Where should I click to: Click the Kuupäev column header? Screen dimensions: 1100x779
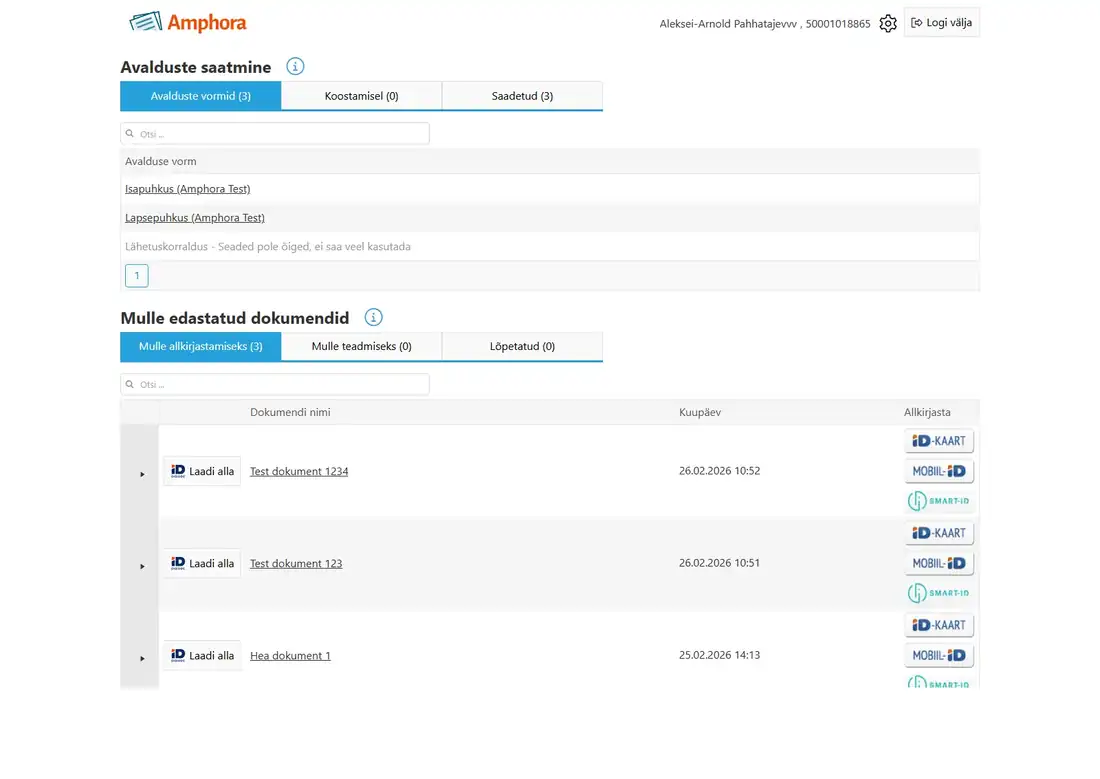[x=700, y=412]
